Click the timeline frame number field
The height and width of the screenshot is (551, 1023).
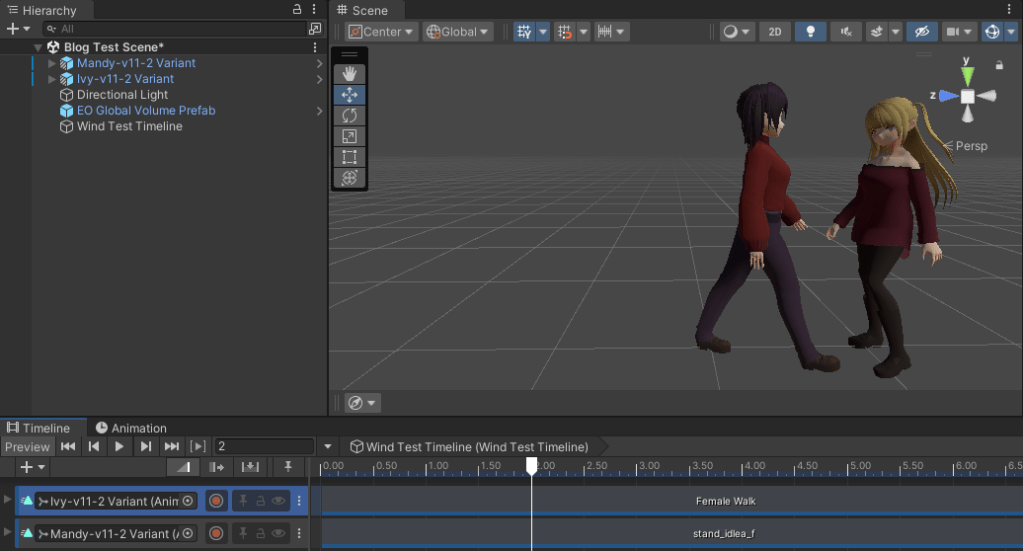click(x=265, y=446)
